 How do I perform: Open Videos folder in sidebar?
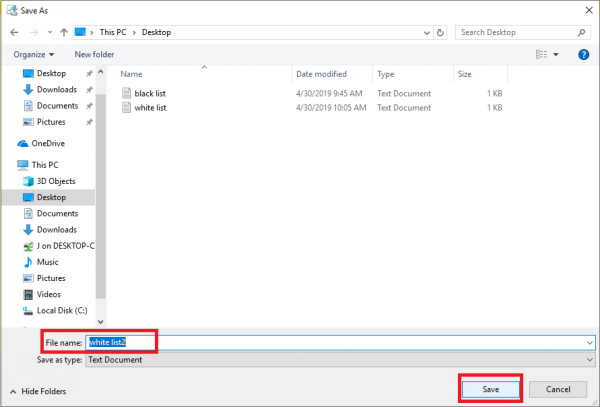(x=49, y=294)
